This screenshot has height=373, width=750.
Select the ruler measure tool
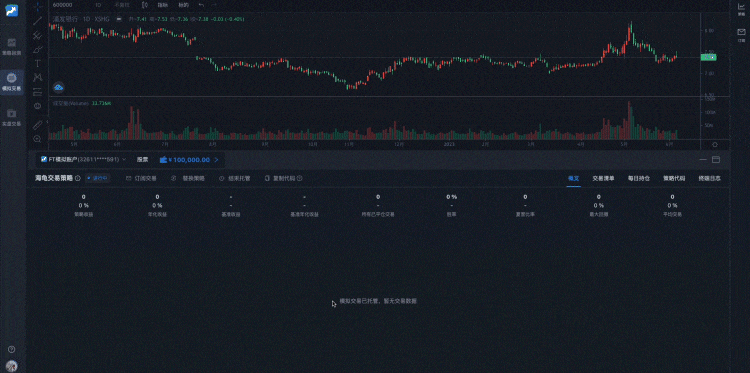(38, 124)
